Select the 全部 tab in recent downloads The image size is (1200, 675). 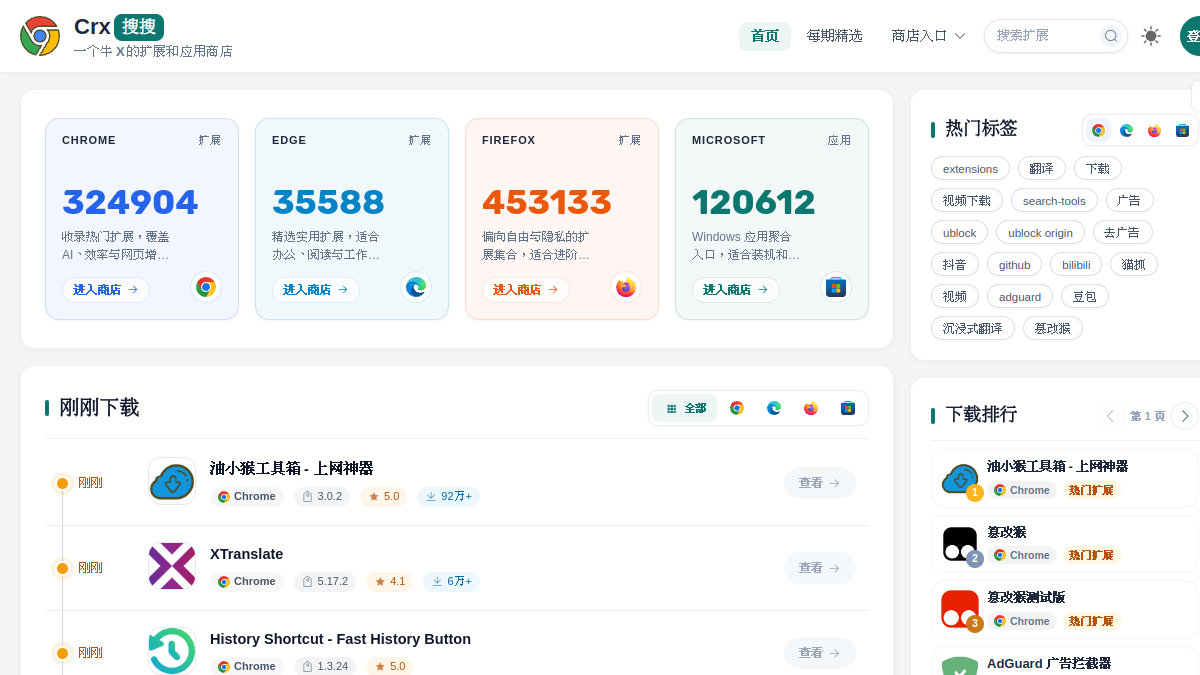[685, 408]
